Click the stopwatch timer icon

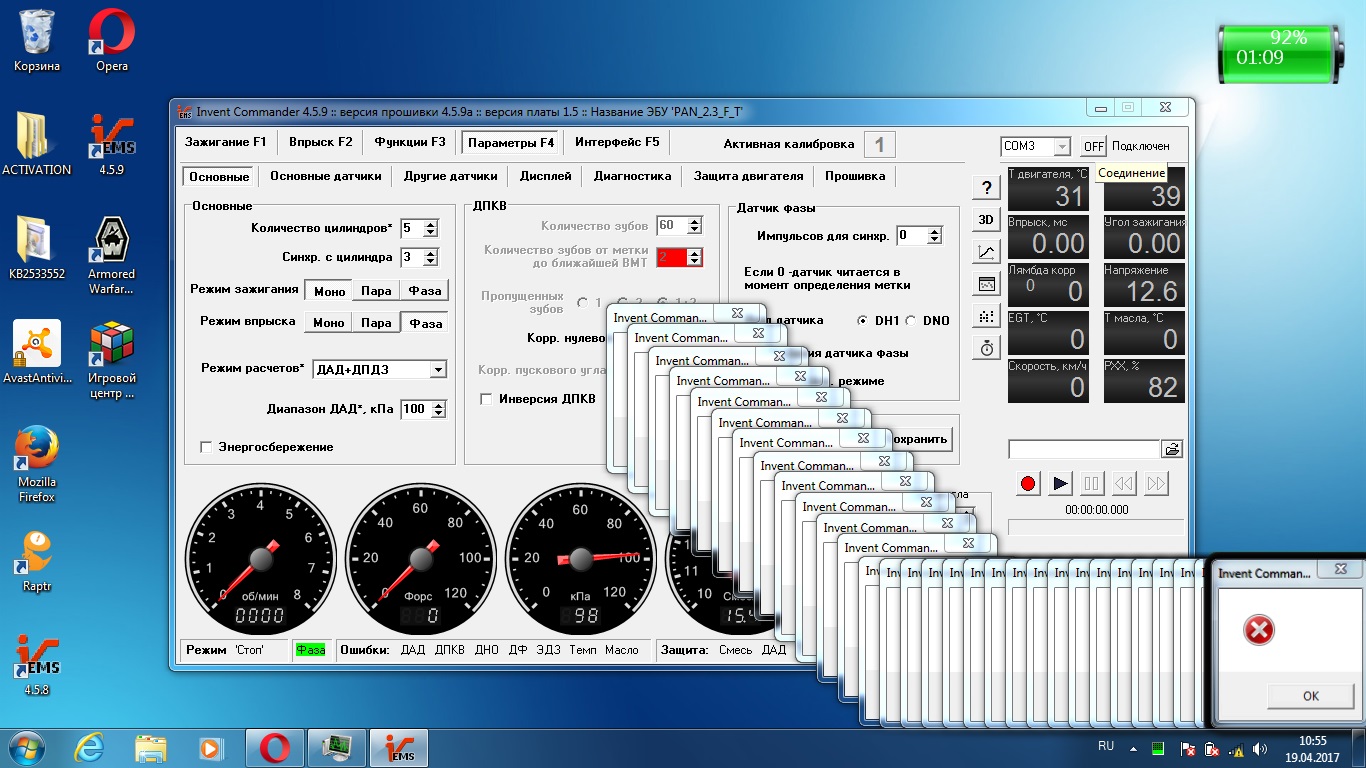pyautogui.click(x=986, y=348)
